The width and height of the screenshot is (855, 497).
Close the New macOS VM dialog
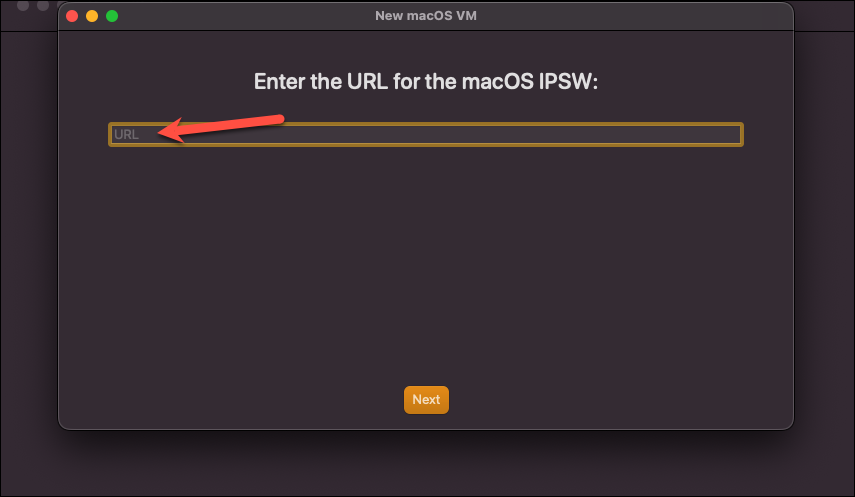click(72, 16)
